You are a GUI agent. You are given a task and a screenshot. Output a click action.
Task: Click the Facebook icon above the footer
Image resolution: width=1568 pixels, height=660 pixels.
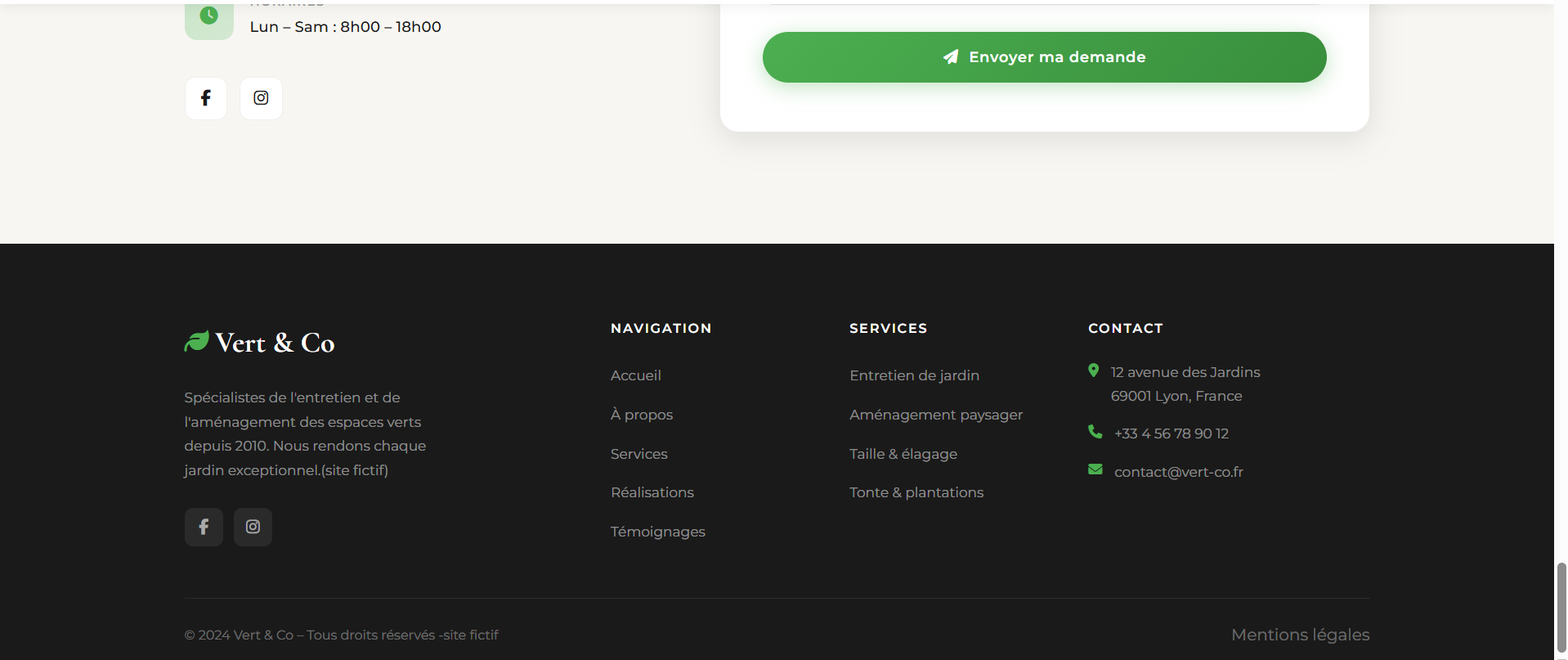coord(206,98)
